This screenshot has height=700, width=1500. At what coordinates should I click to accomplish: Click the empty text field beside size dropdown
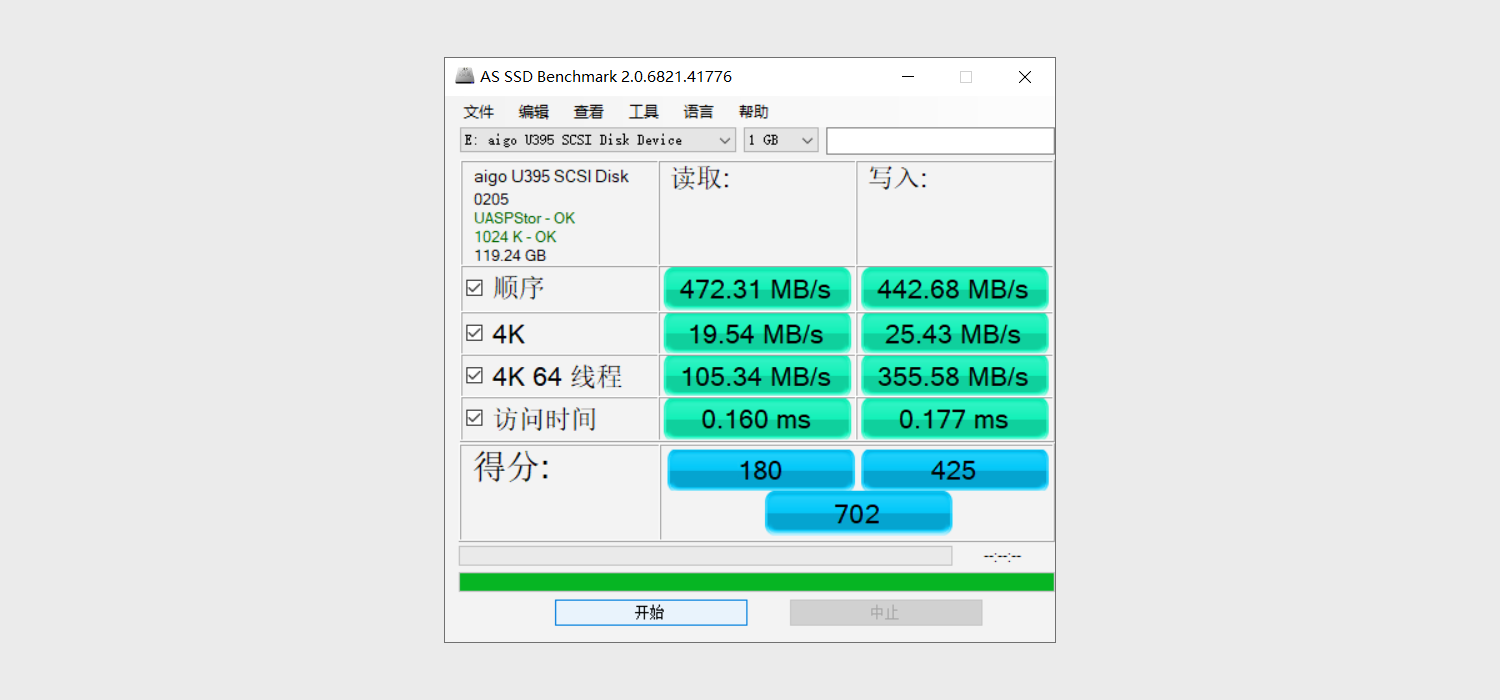(940, 141)
